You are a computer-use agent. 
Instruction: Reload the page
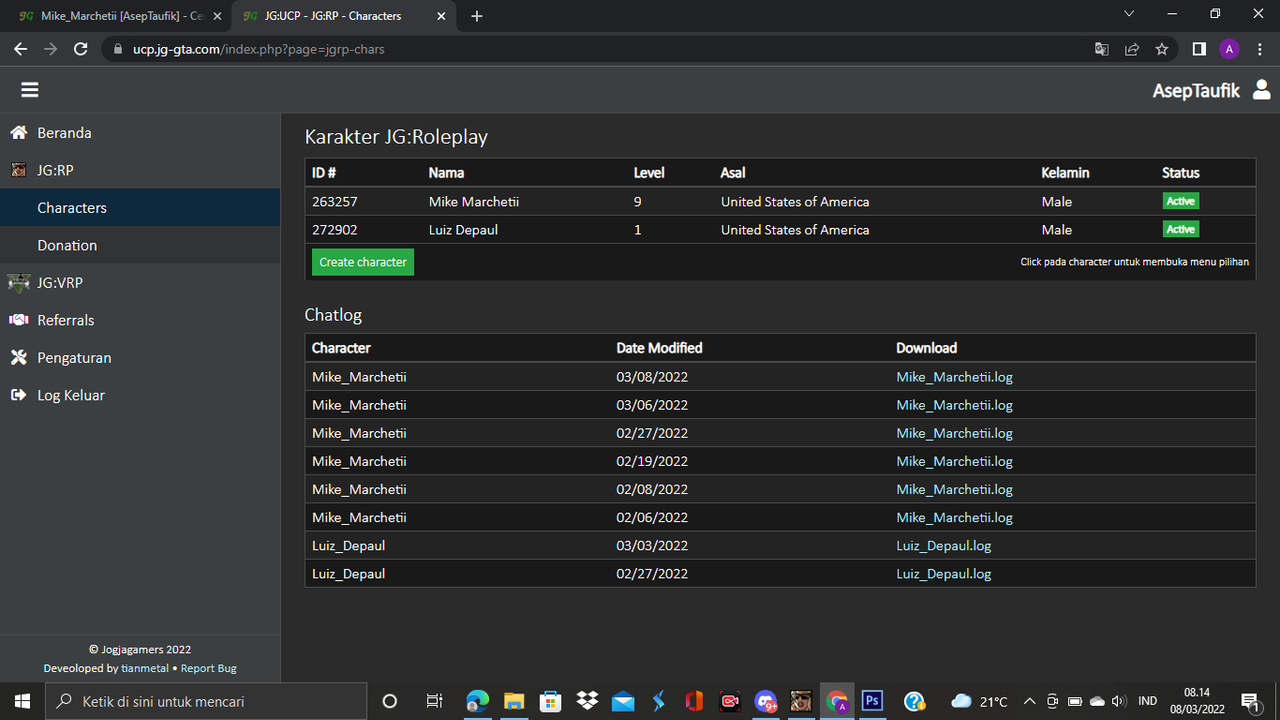81,49
